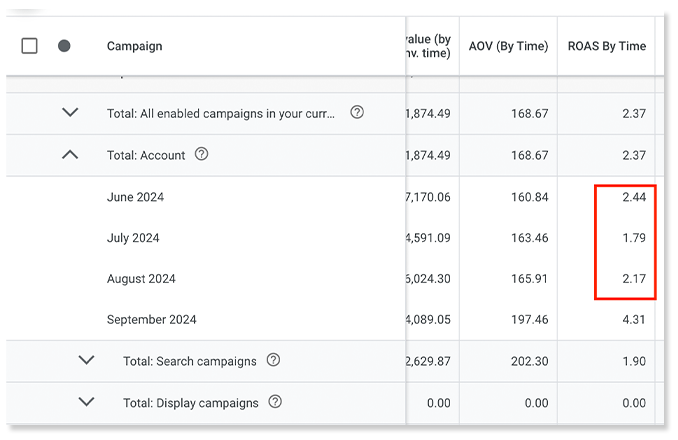678x440 pixels.
Task: Click the conversion value by time header
Action: [x=428, y=46]
